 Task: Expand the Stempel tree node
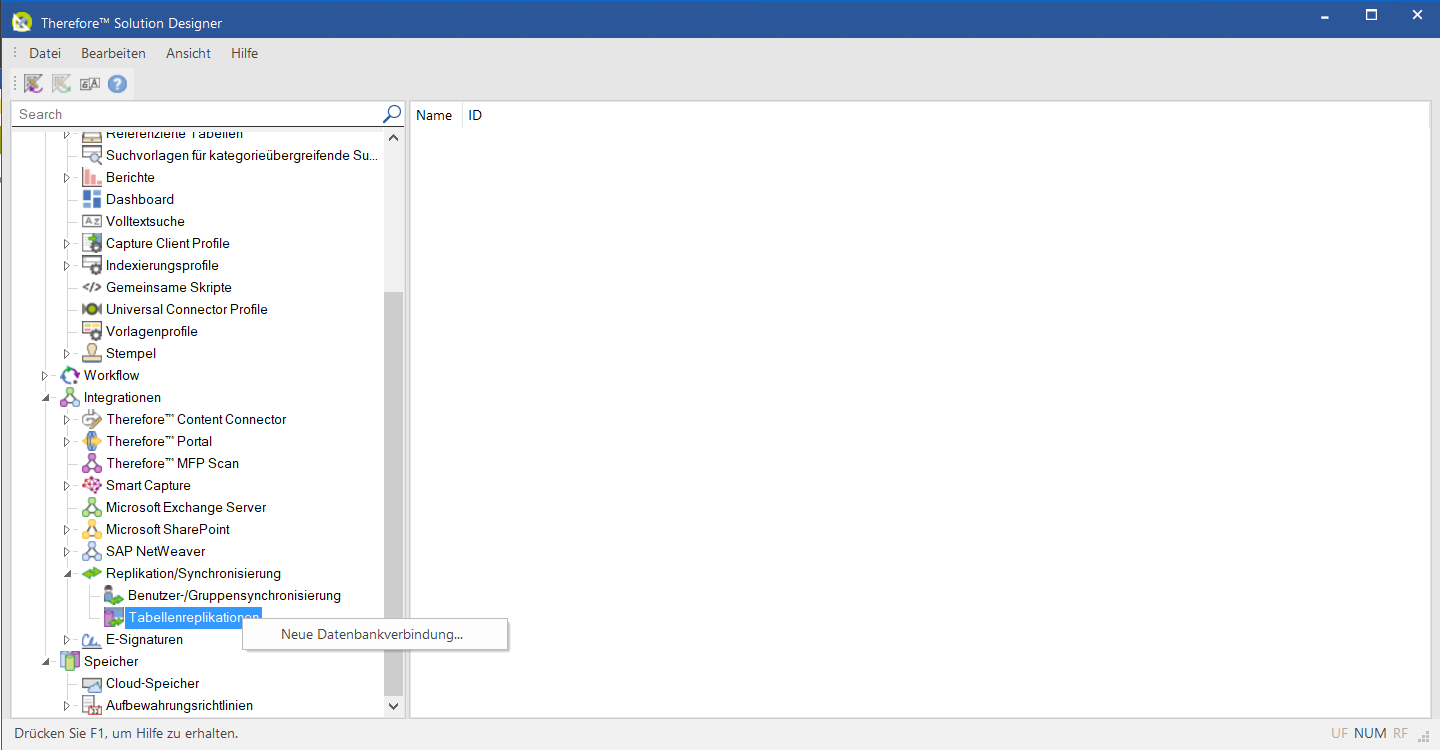[x=66, y=353]
